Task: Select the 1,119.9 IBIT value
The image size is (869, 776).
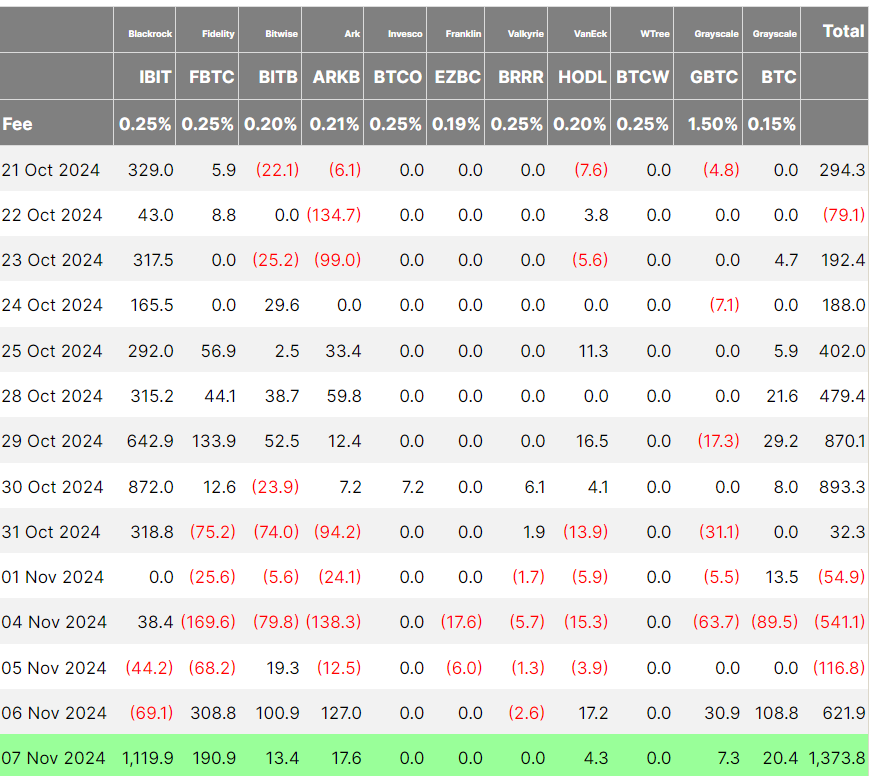Action: [148, 758]
